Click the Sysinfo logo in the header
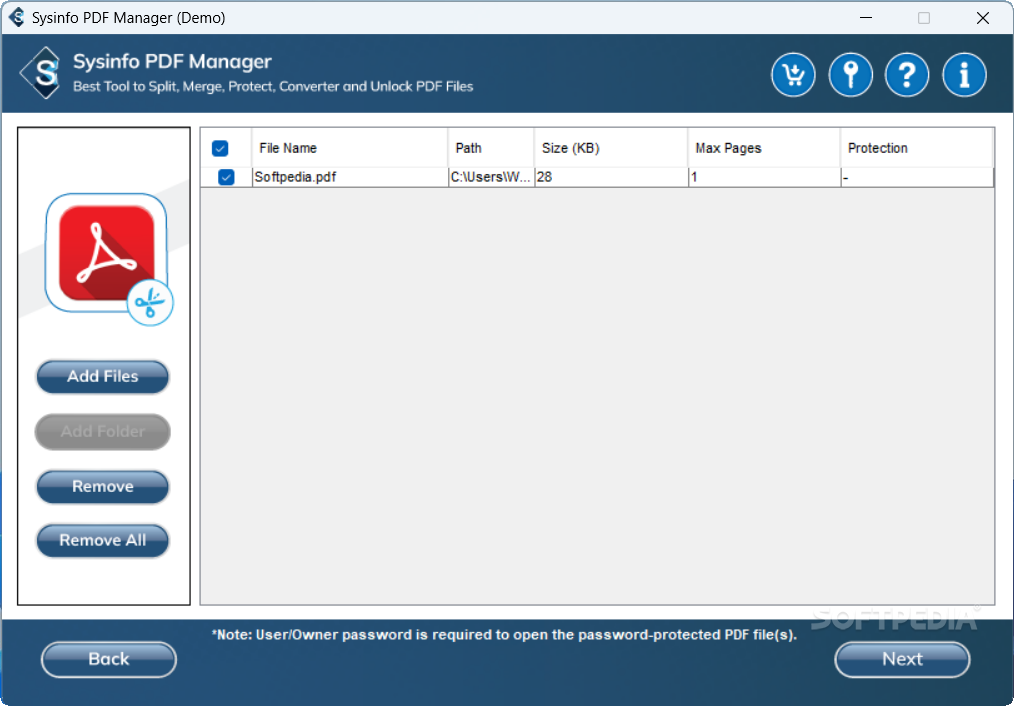Screen dimensions: 1014x706 (x=41, y=73)
